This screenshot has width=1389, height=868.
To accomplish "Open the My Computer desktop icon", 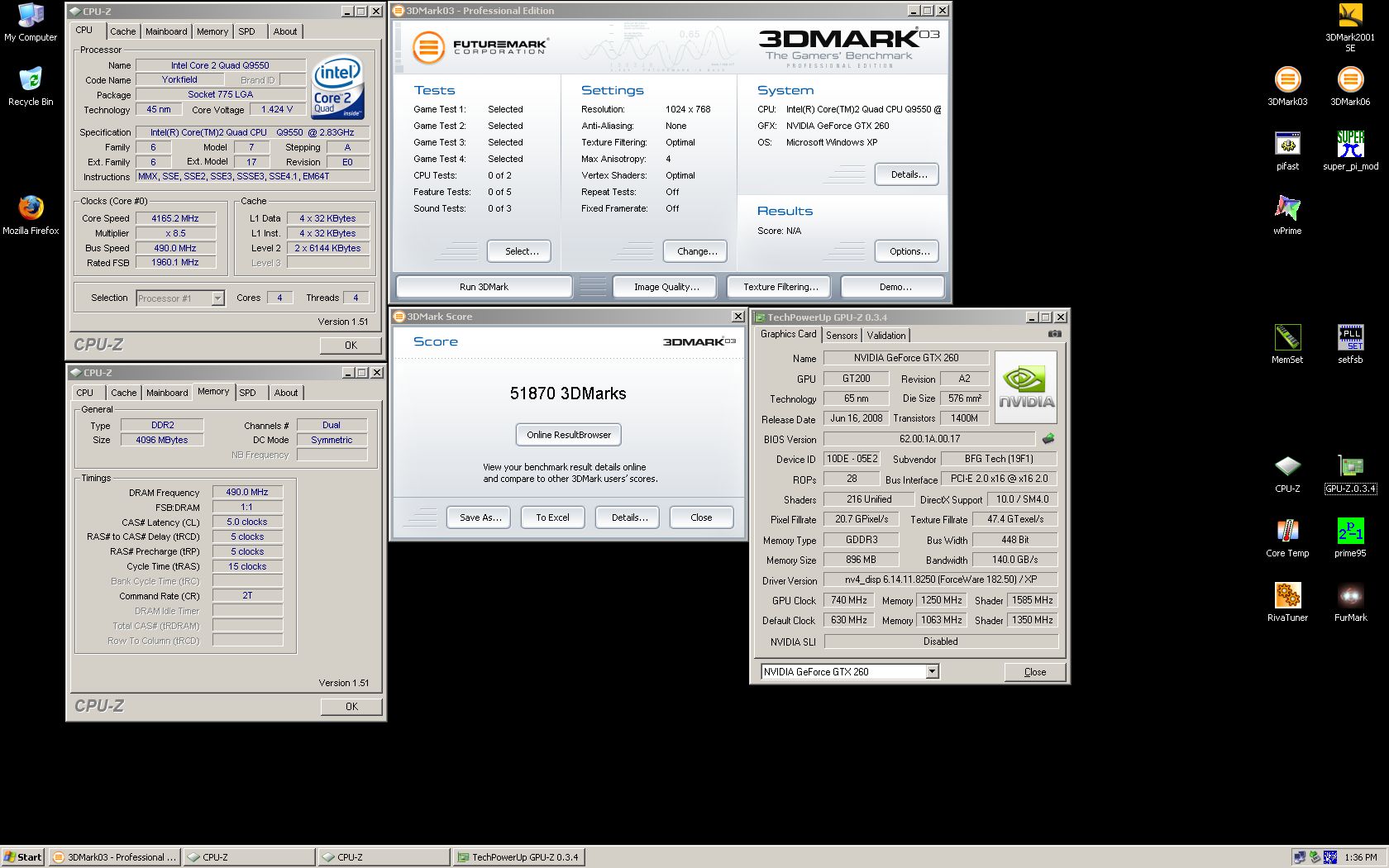I will tap(31, 22).
